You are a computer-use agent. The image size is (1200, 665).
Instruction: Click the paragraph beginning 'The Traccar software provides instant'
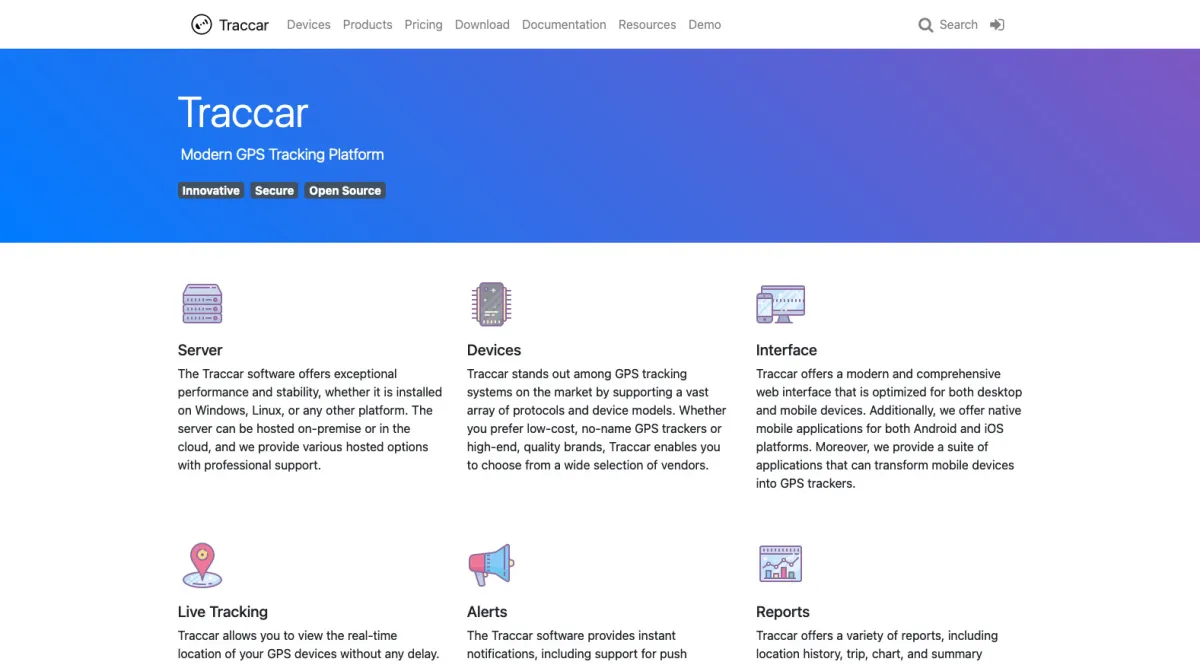click(577, 645)
